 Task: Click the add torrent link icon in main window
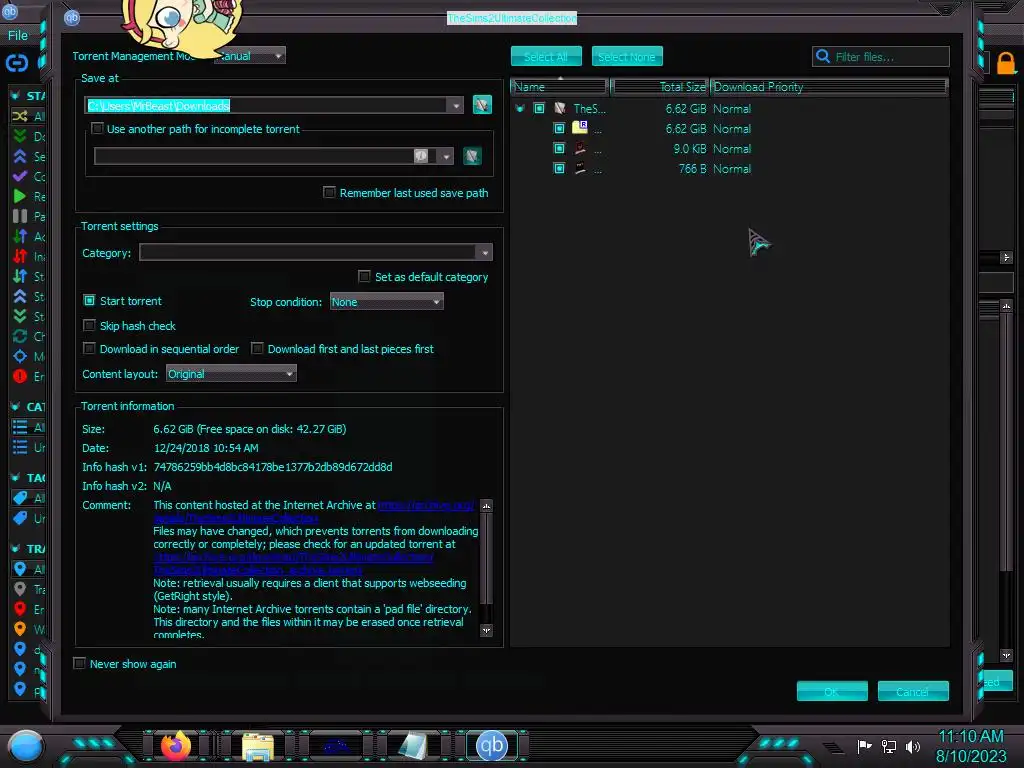tap(17, 63)
